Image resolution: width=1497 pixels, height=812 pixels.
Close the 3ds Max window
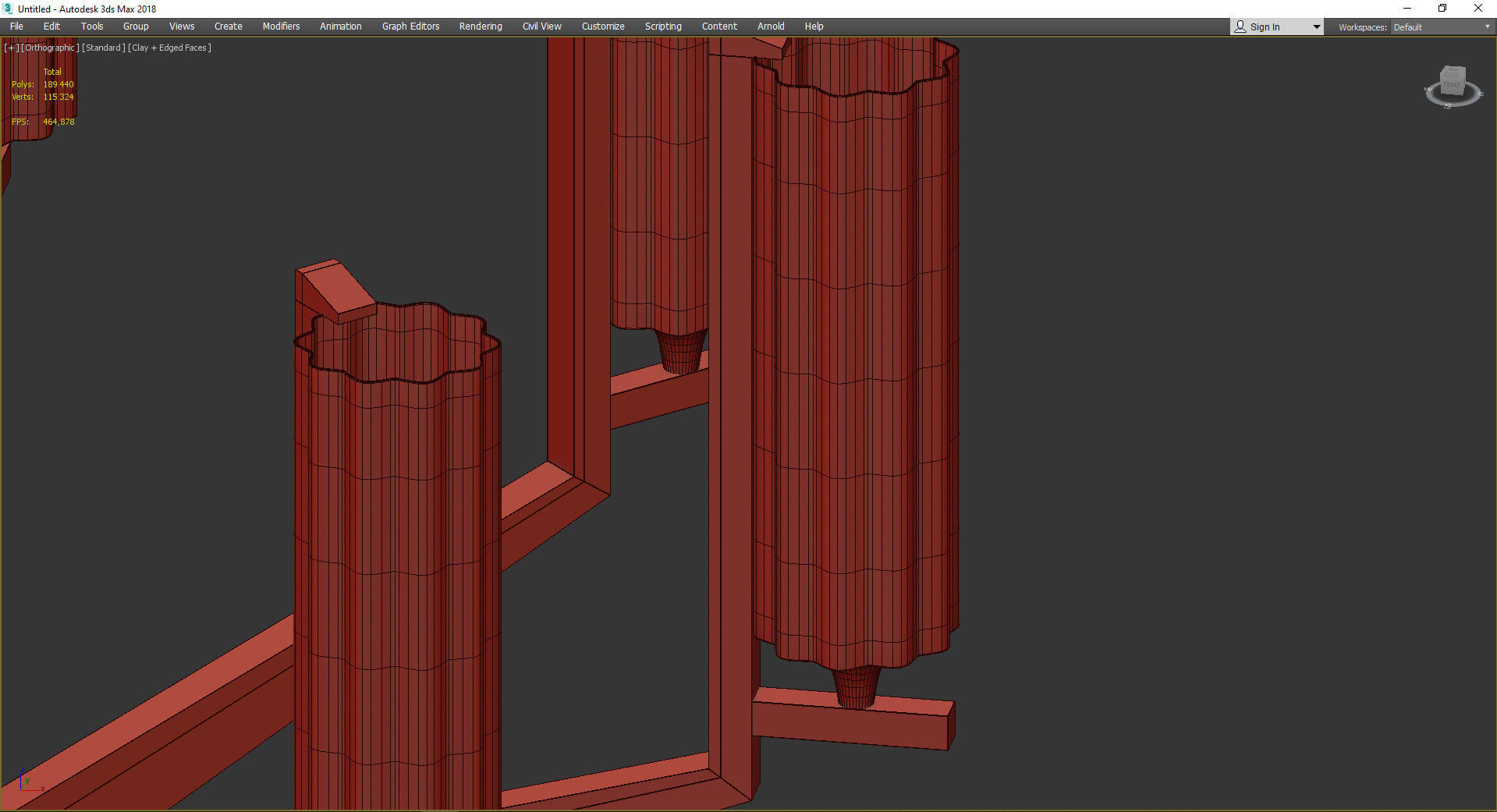pos(1478,9)
